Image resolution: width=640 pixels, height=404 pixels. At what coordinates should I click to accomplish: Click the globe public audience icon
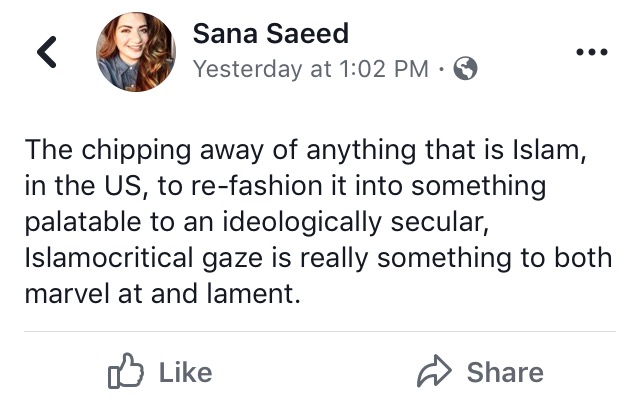point(465,69)
